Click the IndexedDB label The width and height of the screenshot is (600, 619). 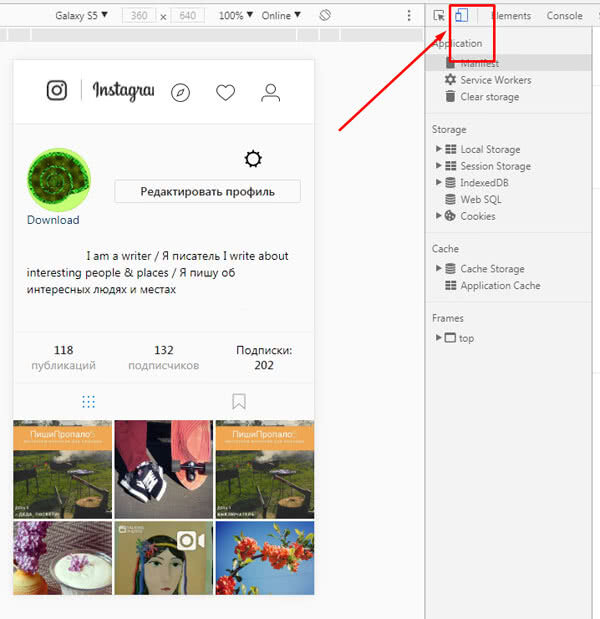click(x=484, y=182)
